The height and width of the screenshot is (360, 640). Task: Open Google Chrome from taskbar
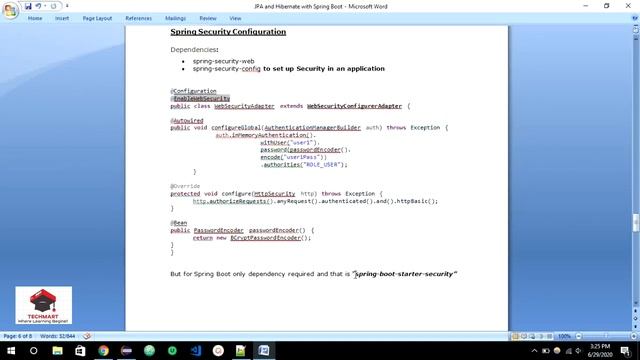[103, 351]
